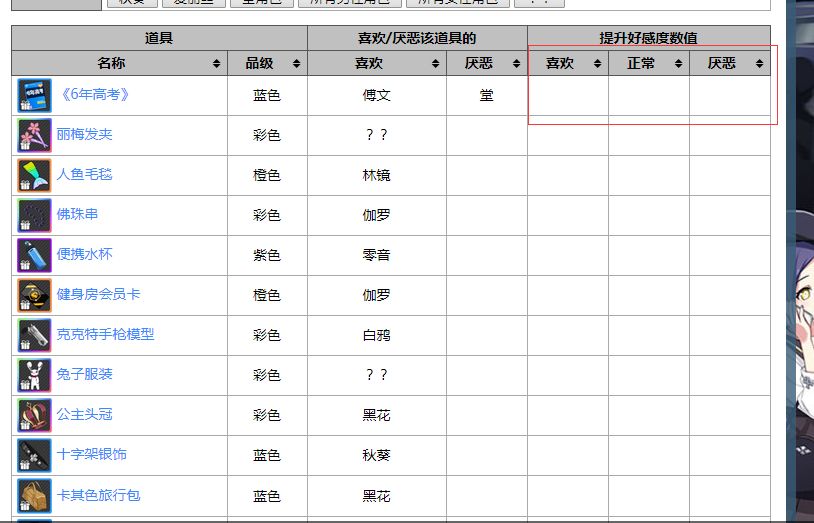The height and width of the screenshot is (523, 814).
Task: Select 黑花 in the 公主头冠 row
Action: click(376, 415)
